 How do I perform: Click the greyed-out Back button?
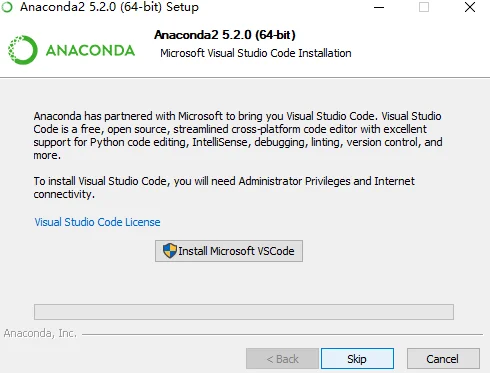pos(283,359)
